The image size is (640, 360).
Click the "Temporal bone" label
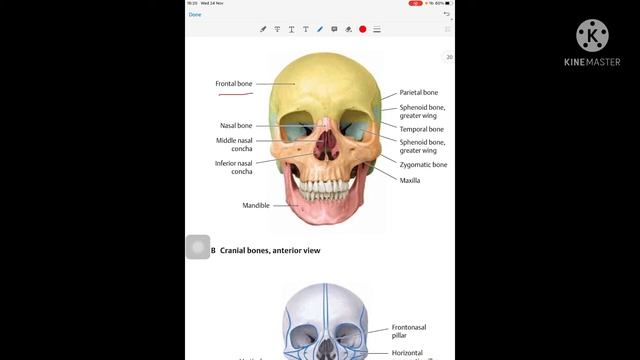click(x=422, y=129)
